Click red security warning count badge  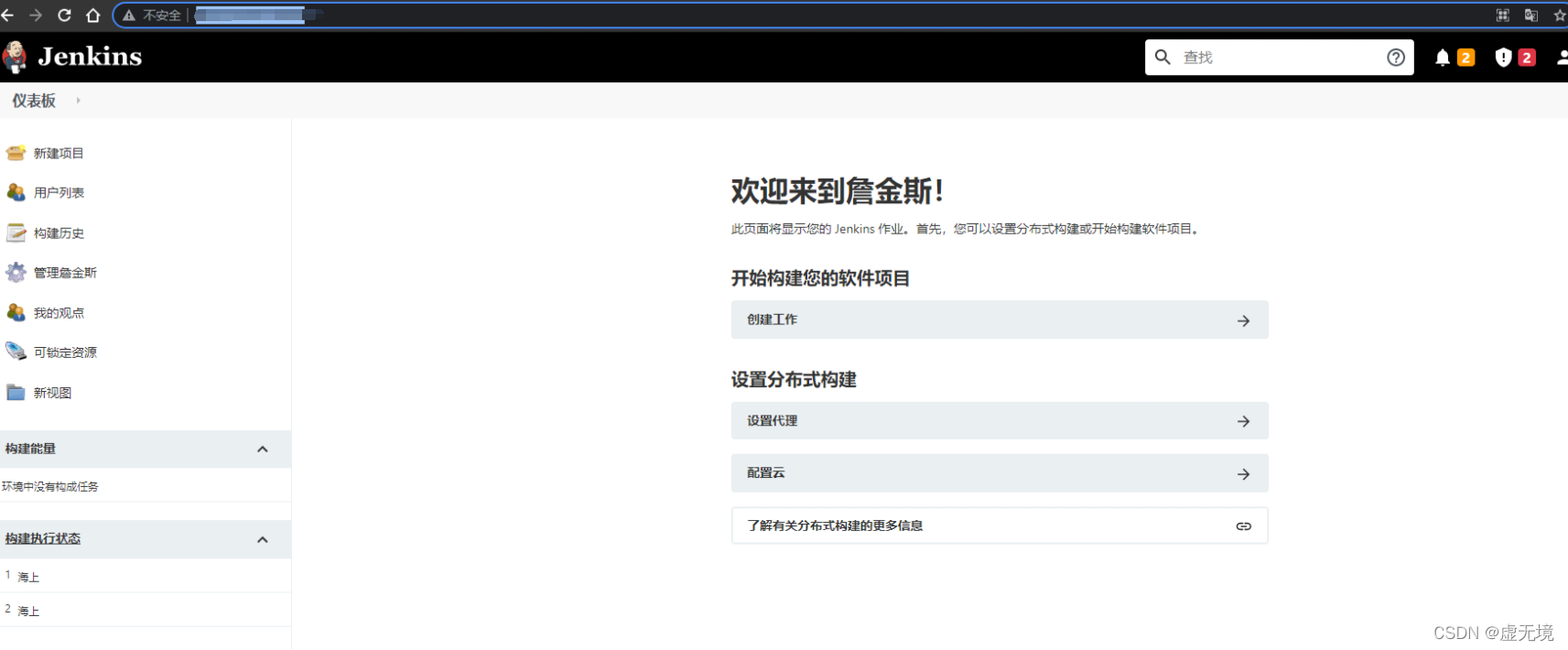pos(1526,58)
